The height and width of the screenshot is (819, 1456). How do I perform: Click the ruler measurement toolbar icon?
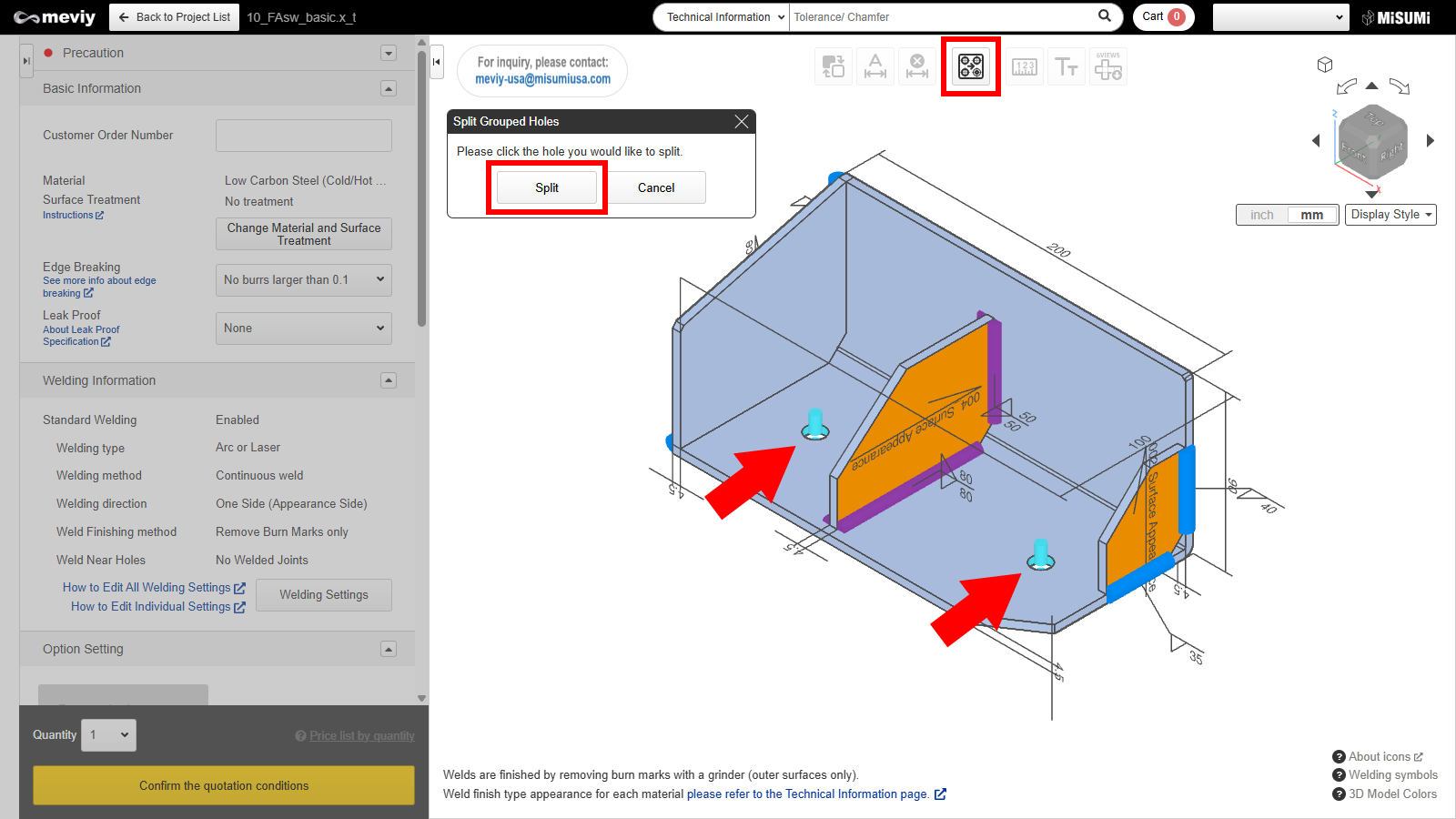coord(1024,66)
